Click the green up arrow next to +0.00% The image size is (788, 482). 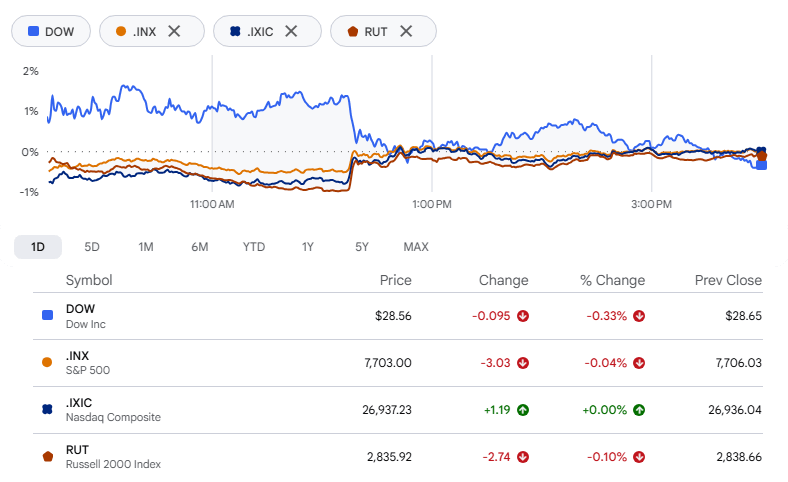coord(639,410)
